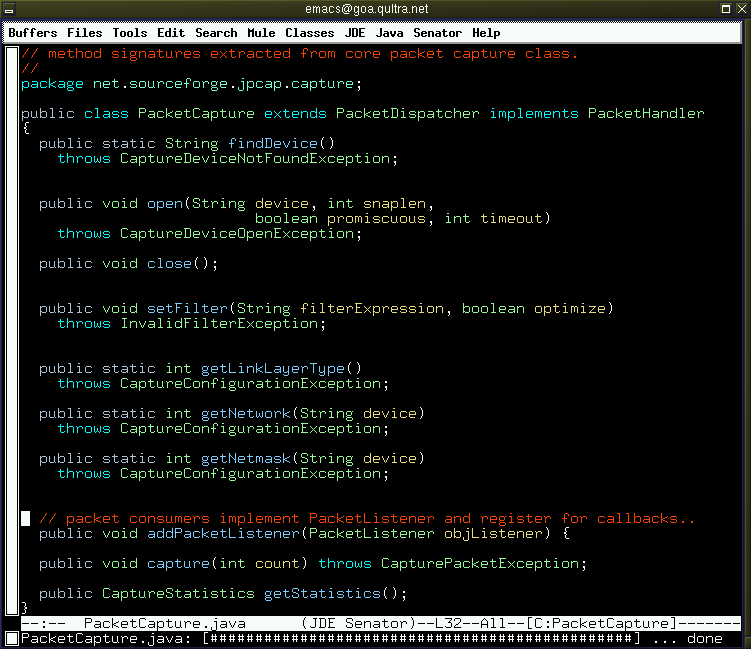Image resolution: width=751 pixels, height=649 pixels.
Task: Open the Tools menu
Action: pos(129,33)
